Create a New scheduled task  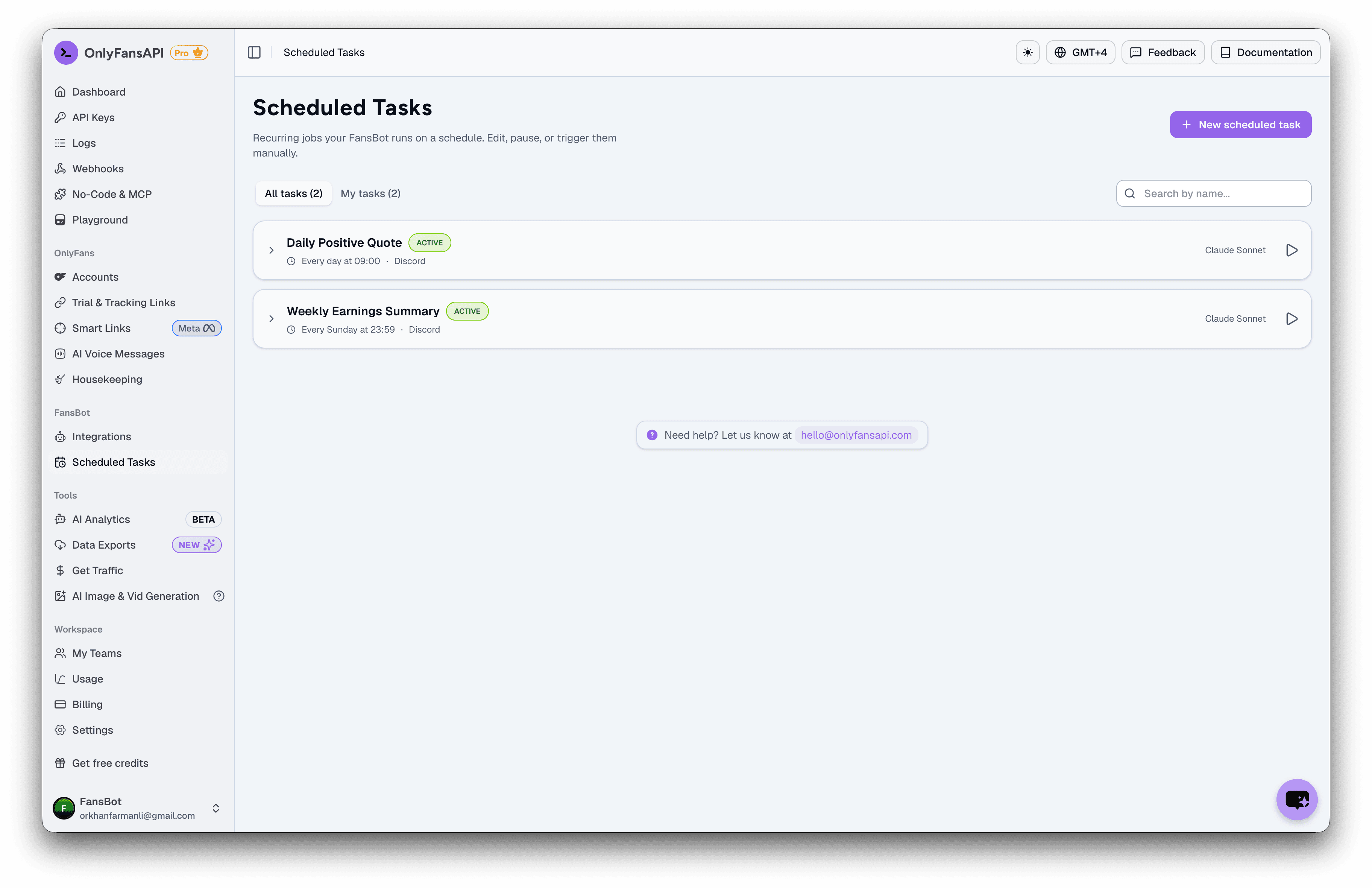[x=1240, y=125]
